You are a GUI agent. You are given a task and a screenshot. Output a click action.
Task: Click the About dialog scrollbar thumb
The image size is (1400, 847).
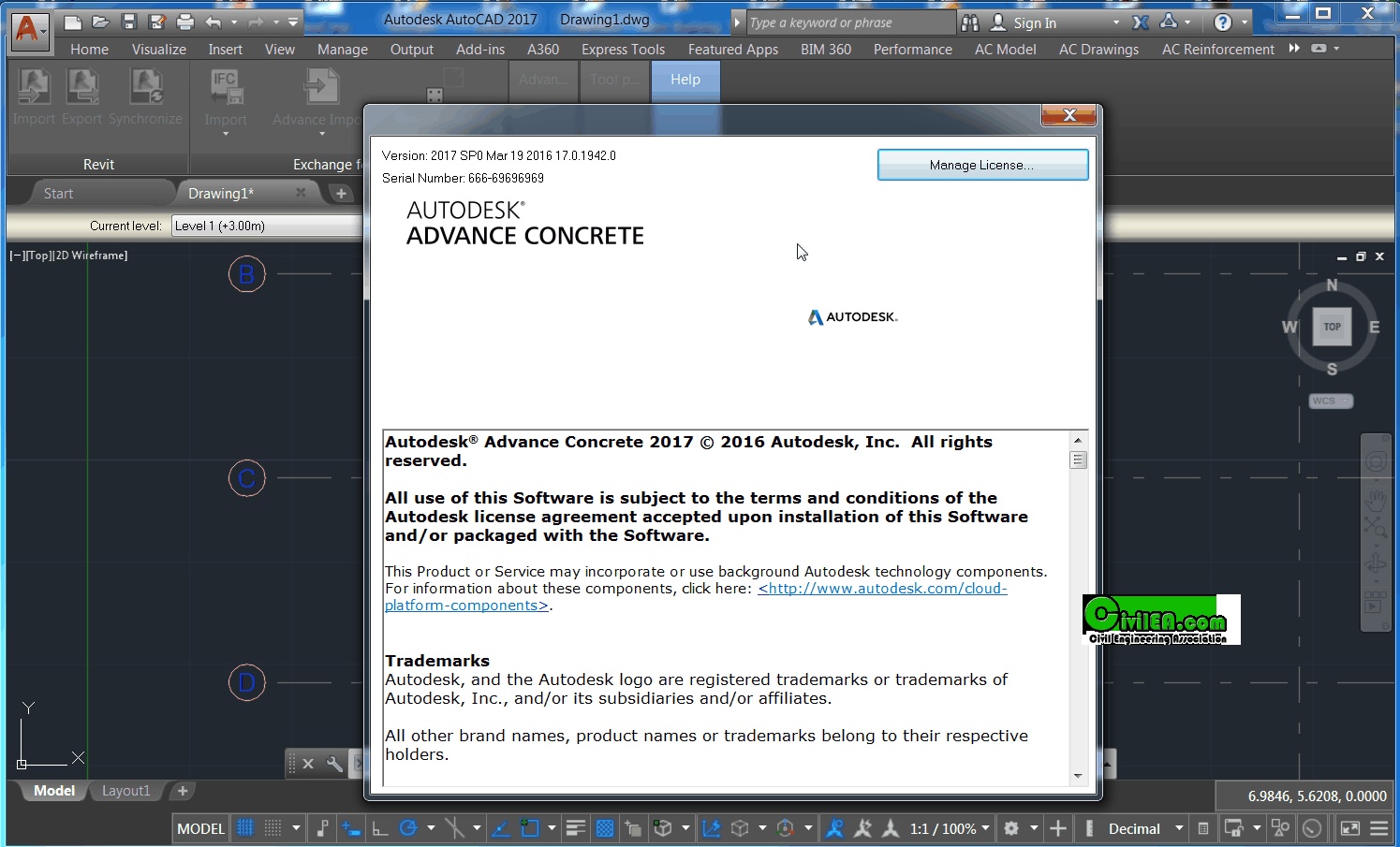coord(1078,460)
